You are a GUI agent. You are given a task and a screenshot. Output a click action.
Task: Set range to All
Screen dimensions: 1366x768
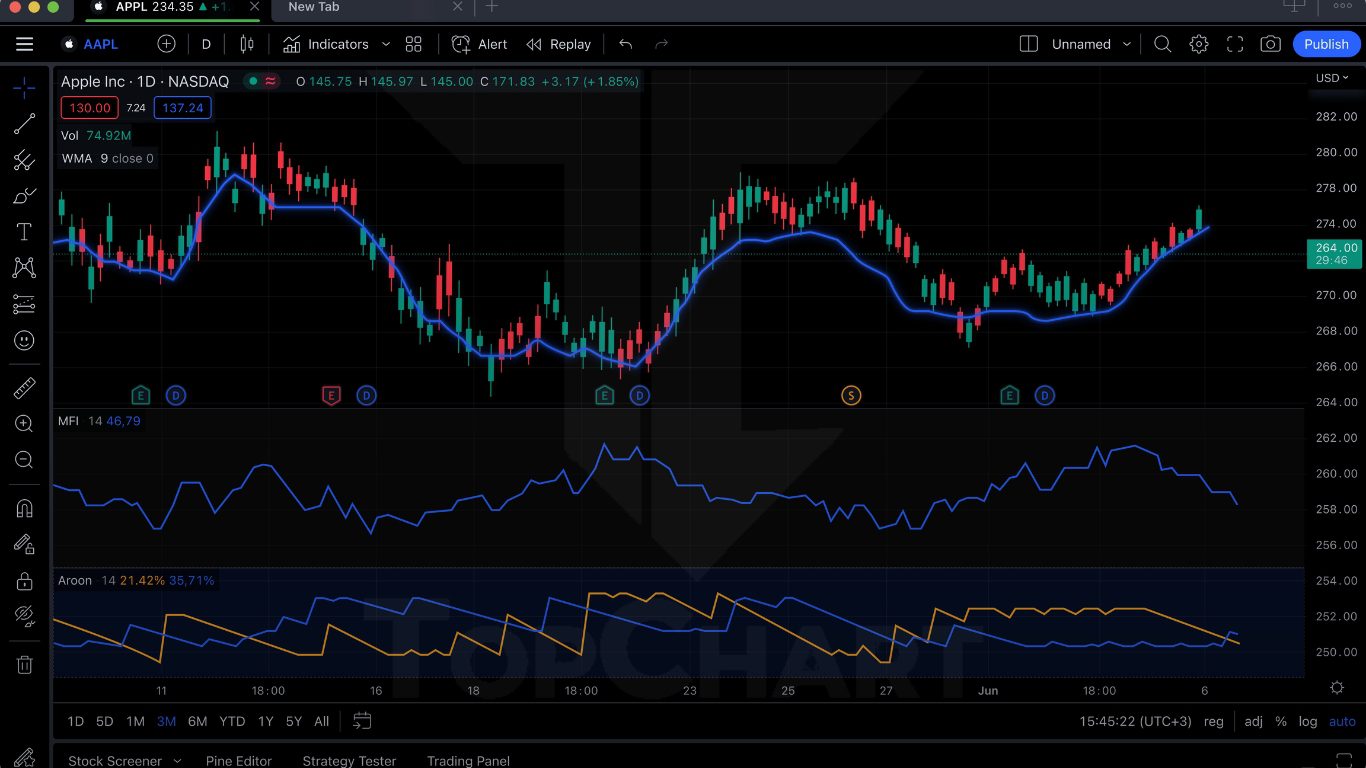322,721
